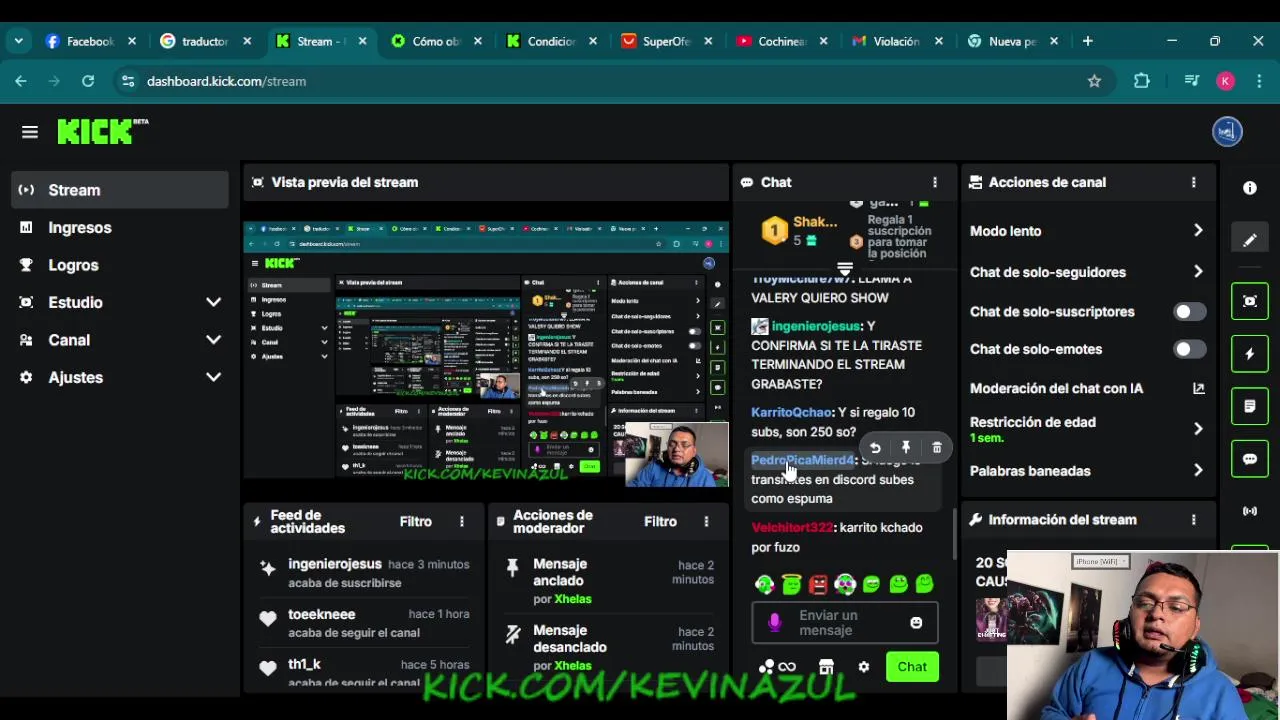
Task: Click the channel points infinity icon
Action: point(787,667)
